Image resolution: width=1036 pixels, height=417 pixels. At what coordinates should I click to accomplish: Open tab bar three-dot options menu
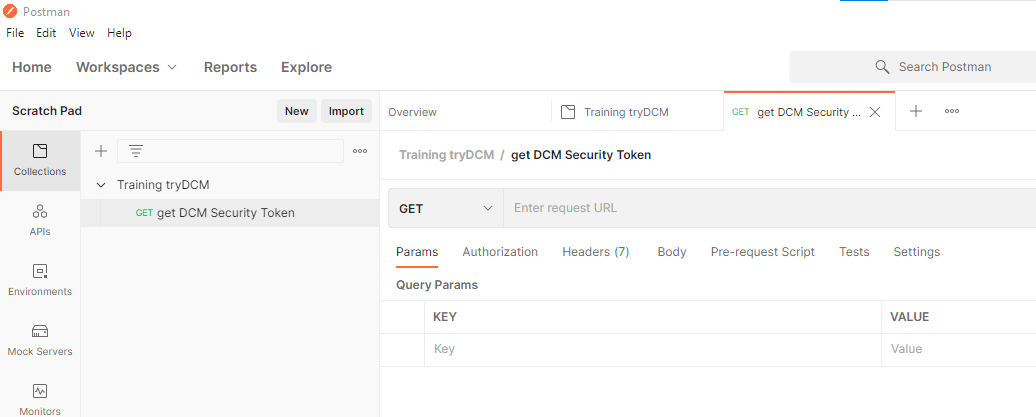tap(952, 112)
